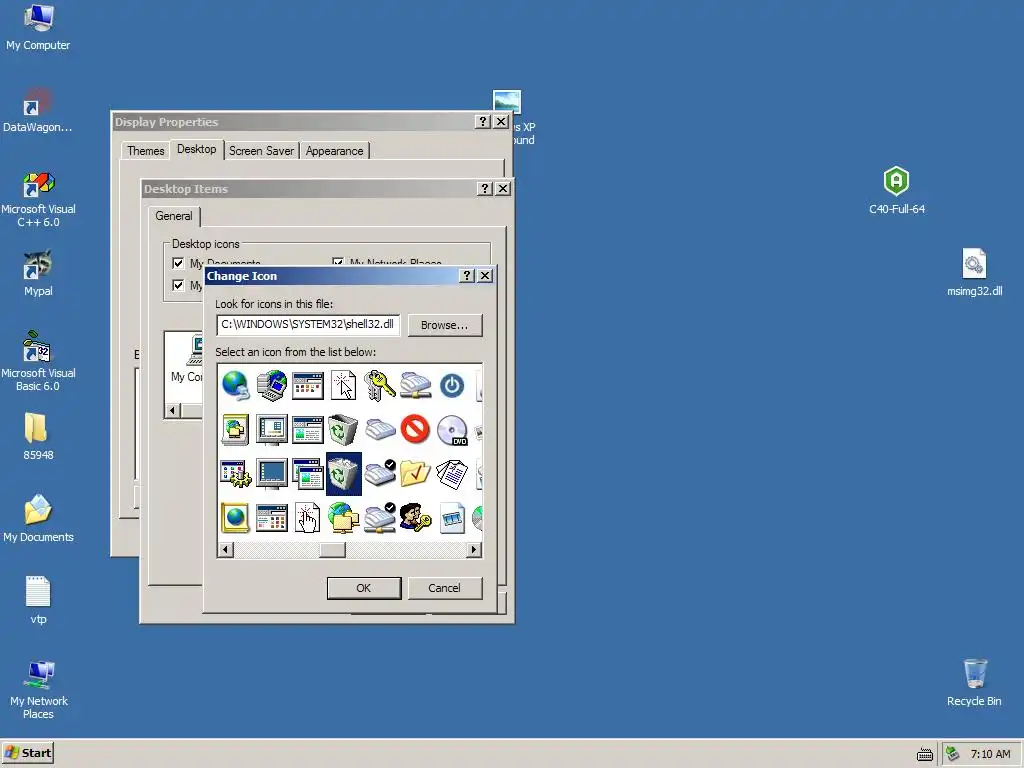Choose the DVD disc icon
Screen dimensions: 1024x768
[451, 430]
